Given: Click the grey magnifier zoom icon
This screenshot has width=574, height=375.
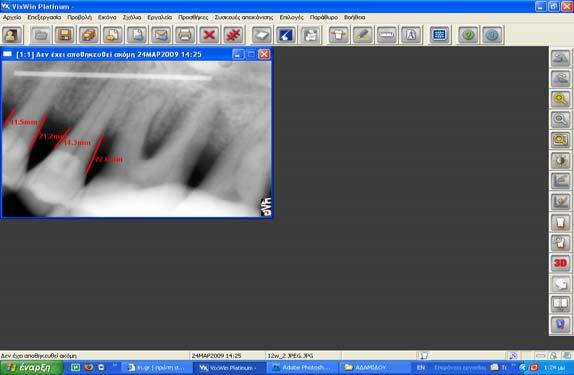Looking at the screenshot, I should pos(560,119).
